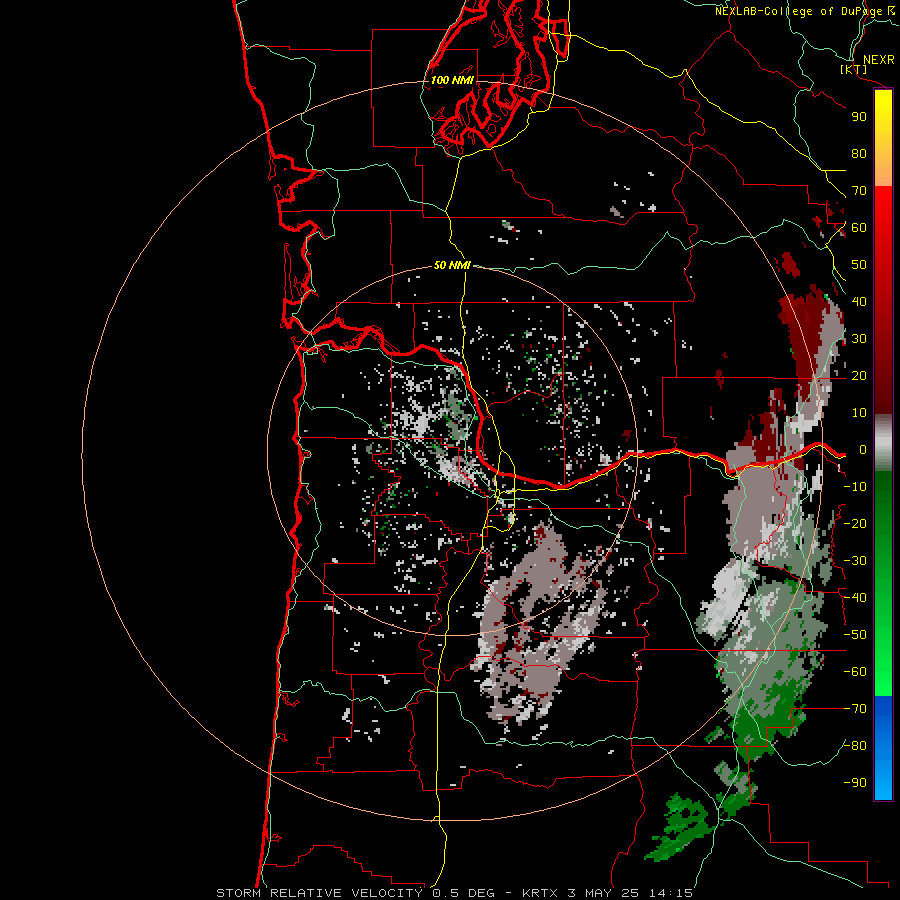Click the -60 value on velocity scale
This screenshot has width=900, height=900.
(855, 672)
